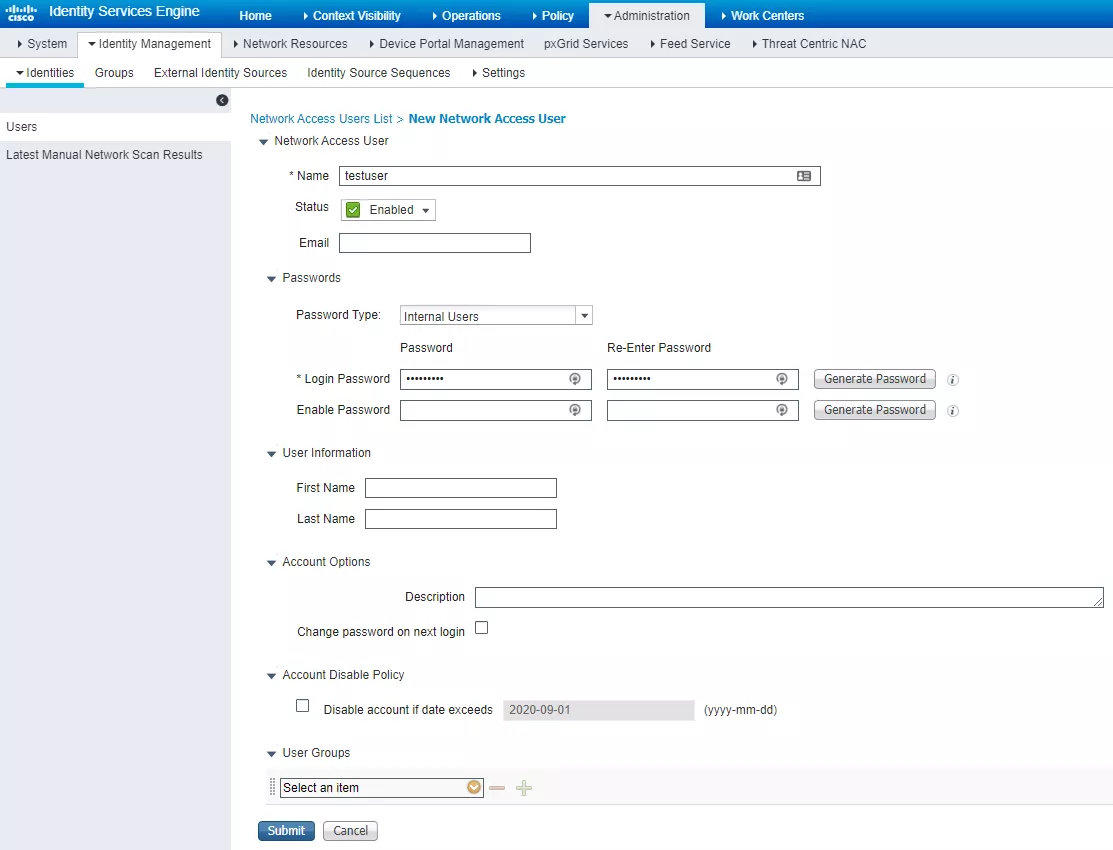Click info icon beside Enable Generate Password
Viewport: 1113px width, 850px height.
tap(953, 411)
